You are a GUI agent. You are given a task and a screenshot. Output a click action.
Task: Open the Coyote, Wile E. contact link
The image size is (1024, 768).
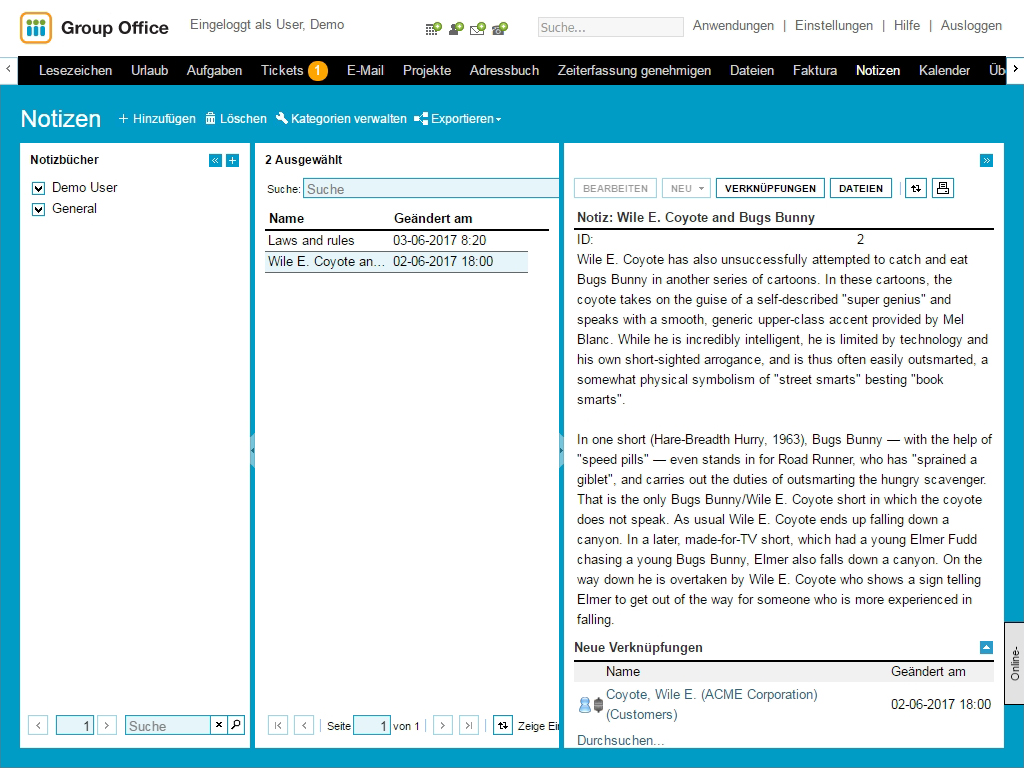point(711,694)
